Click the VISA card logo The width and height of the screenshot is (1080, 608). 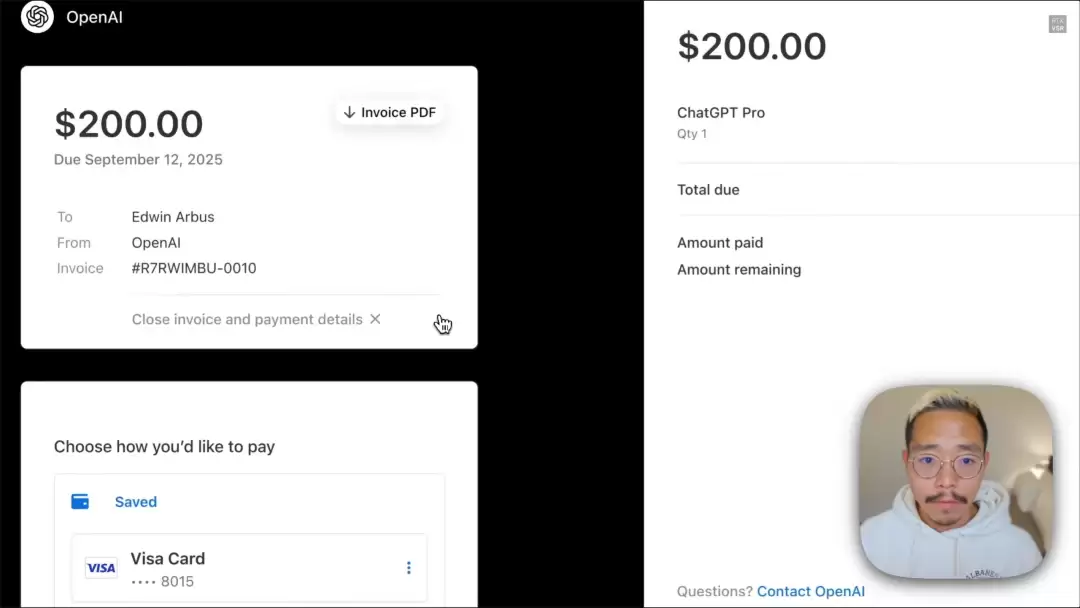[x=101, y=568]
